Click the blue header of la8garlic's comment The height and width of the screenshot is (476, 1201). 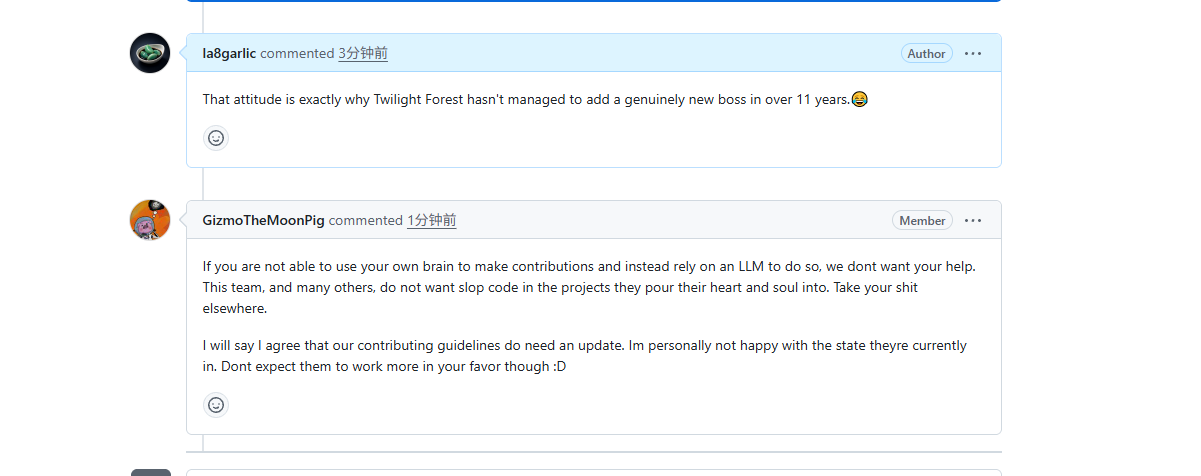593,53
